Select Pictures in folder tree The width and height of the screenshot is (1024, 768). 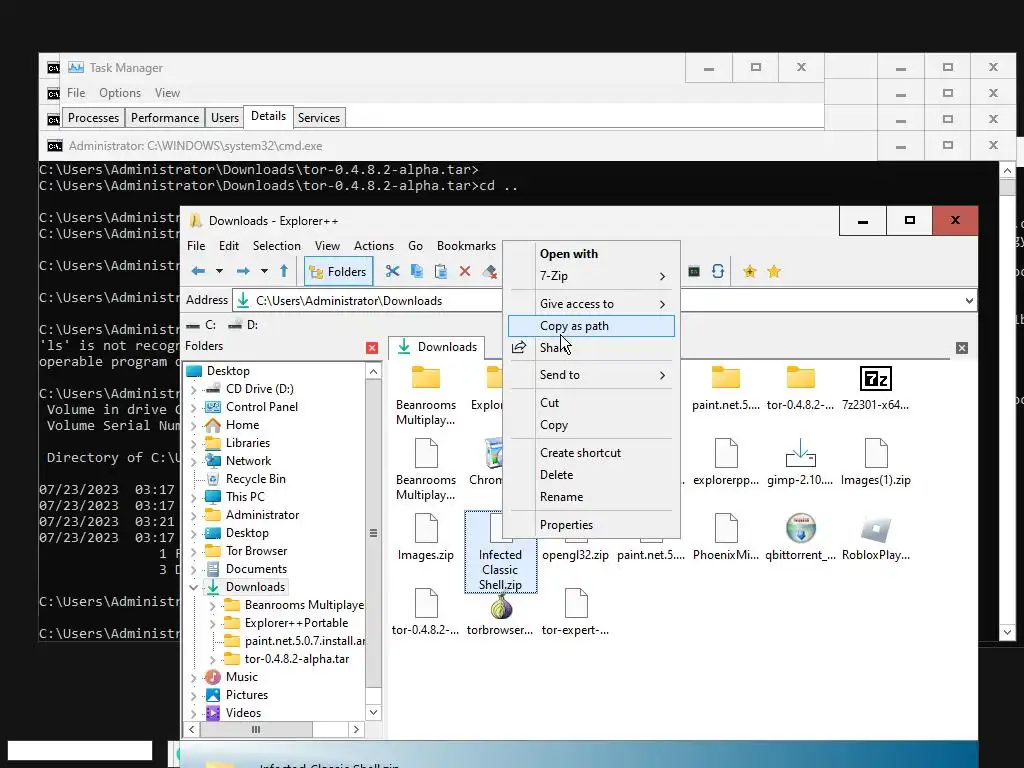(247, 695)
